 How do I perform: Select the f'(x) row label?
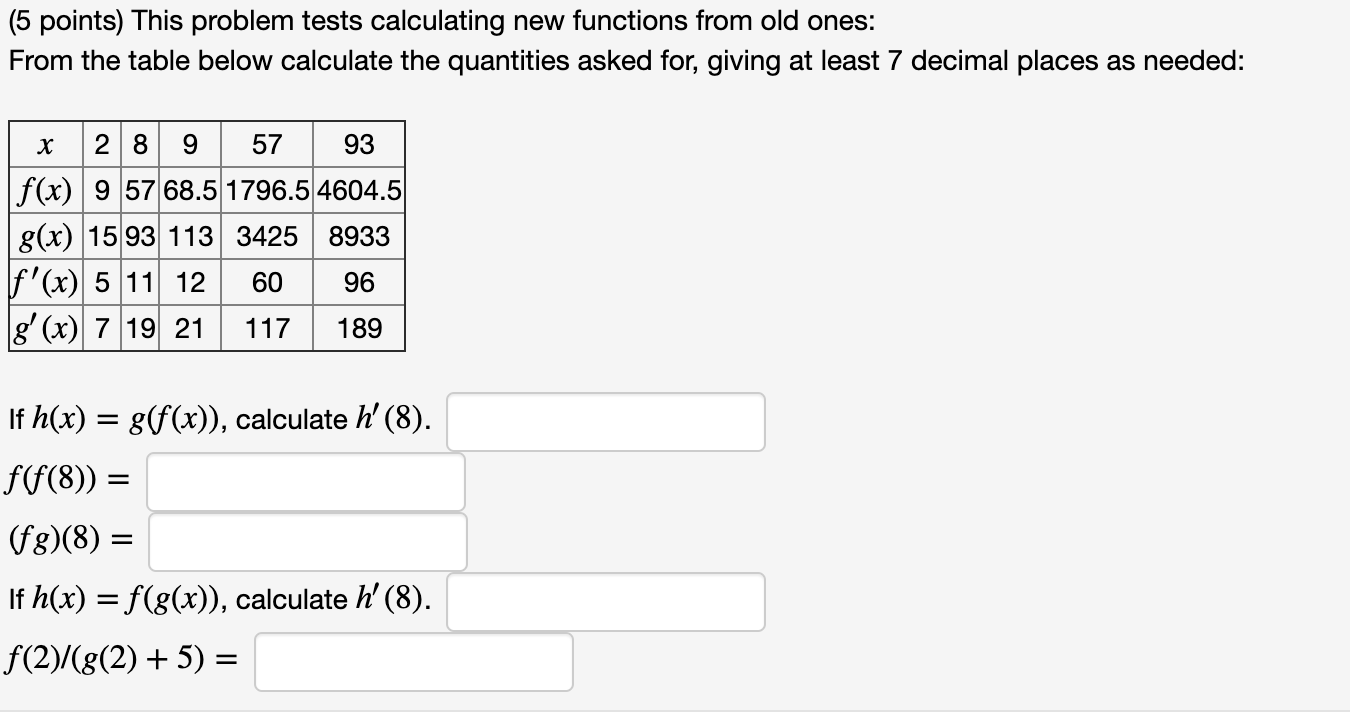pos(43,282)
